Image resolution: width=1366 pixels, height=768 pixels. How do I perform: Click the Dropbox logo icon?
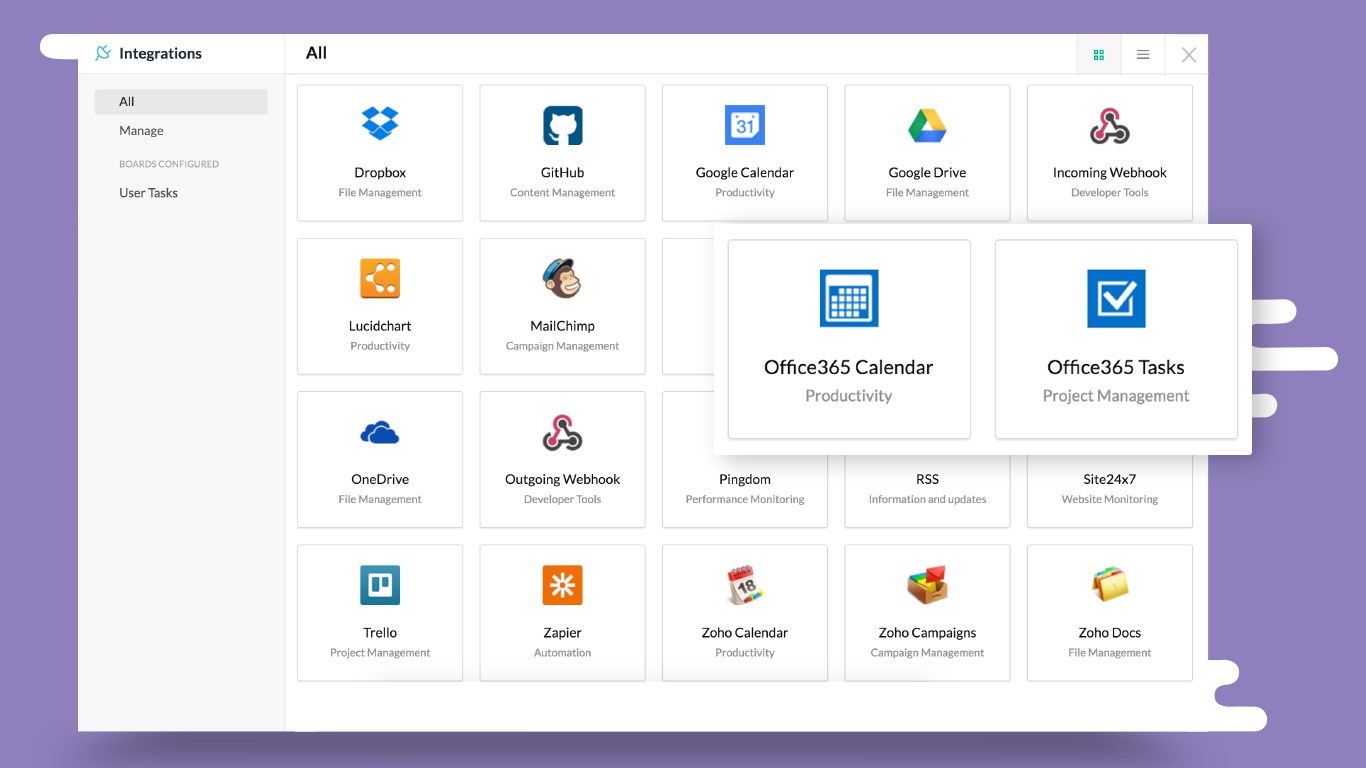pyautogui.click(x=380, y=124)
